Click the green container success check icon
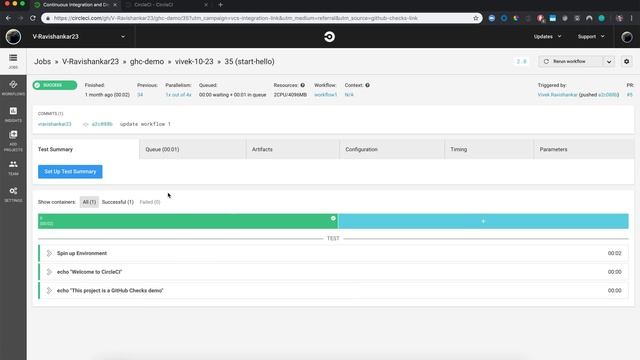Image resolution: width=640 pixels, height=360 pixels. 333,218
